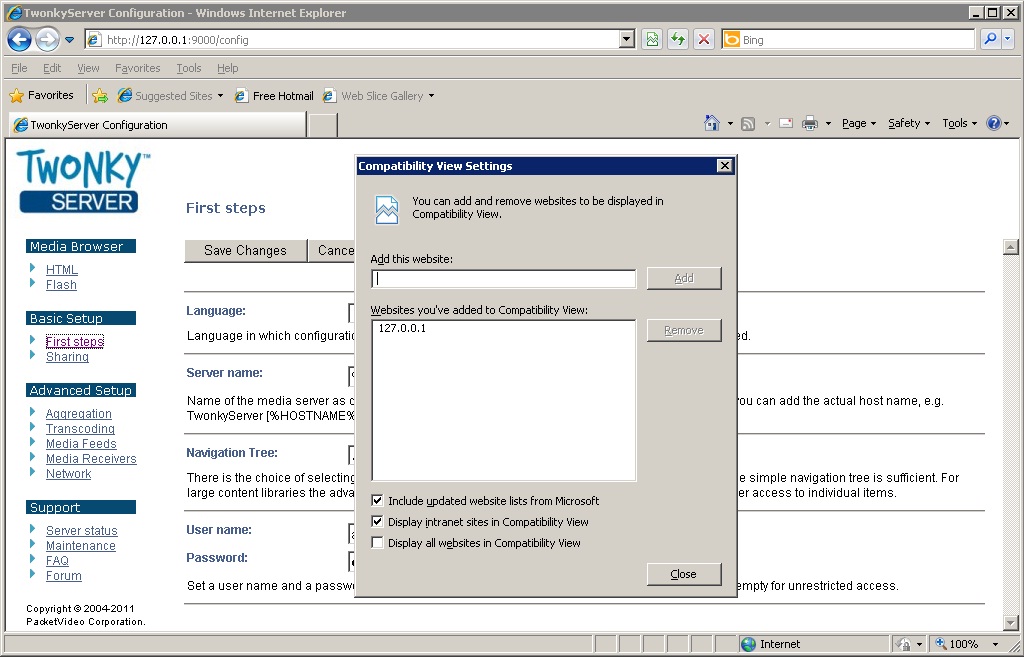Disable Display intranet sites in Compatibility View

(x=377, y=521)
